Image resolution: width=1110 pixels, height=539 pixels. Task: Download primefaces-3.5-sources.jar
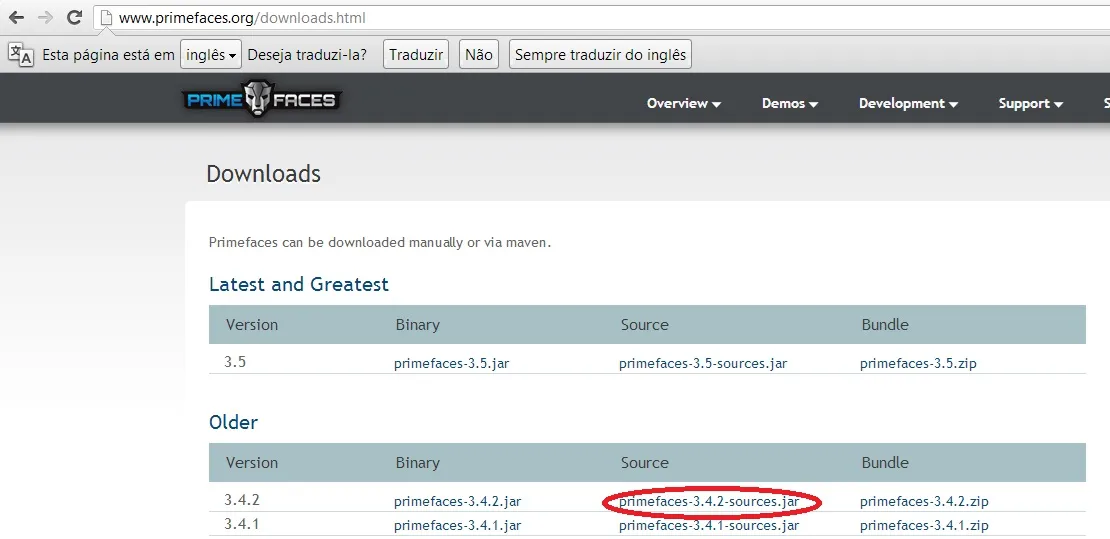(x=703, y=364)
